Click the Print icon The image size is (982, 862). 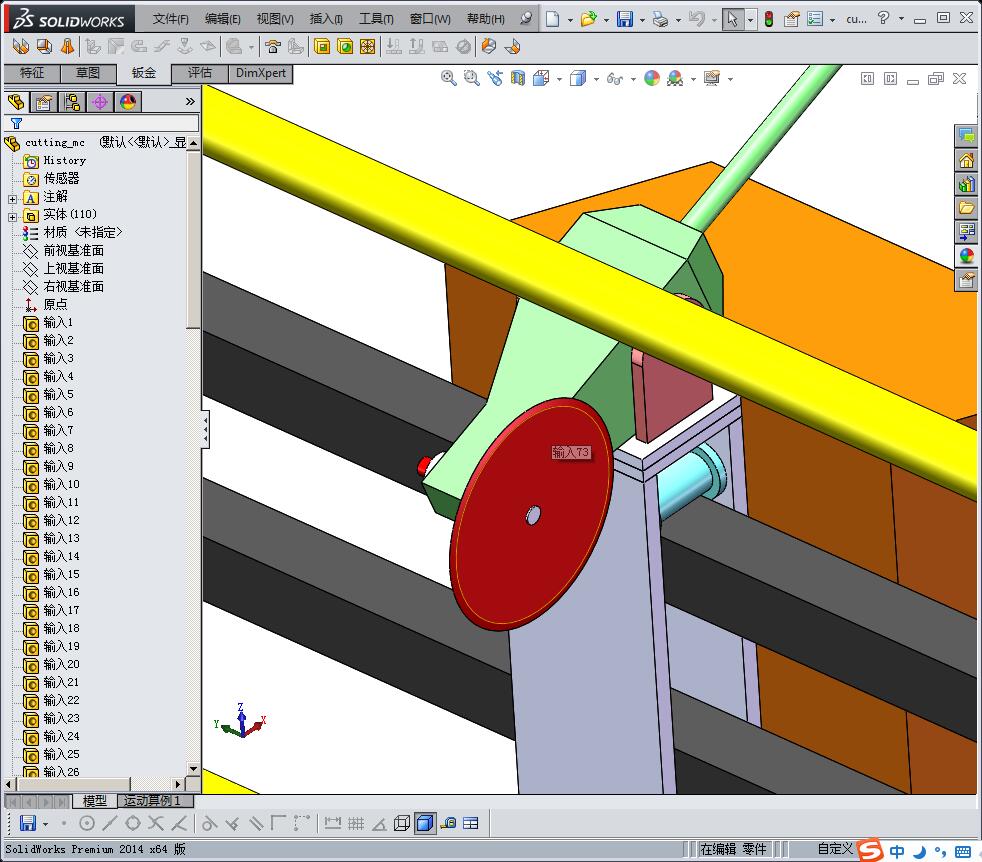pyautogui.click(x=660, y=19)
